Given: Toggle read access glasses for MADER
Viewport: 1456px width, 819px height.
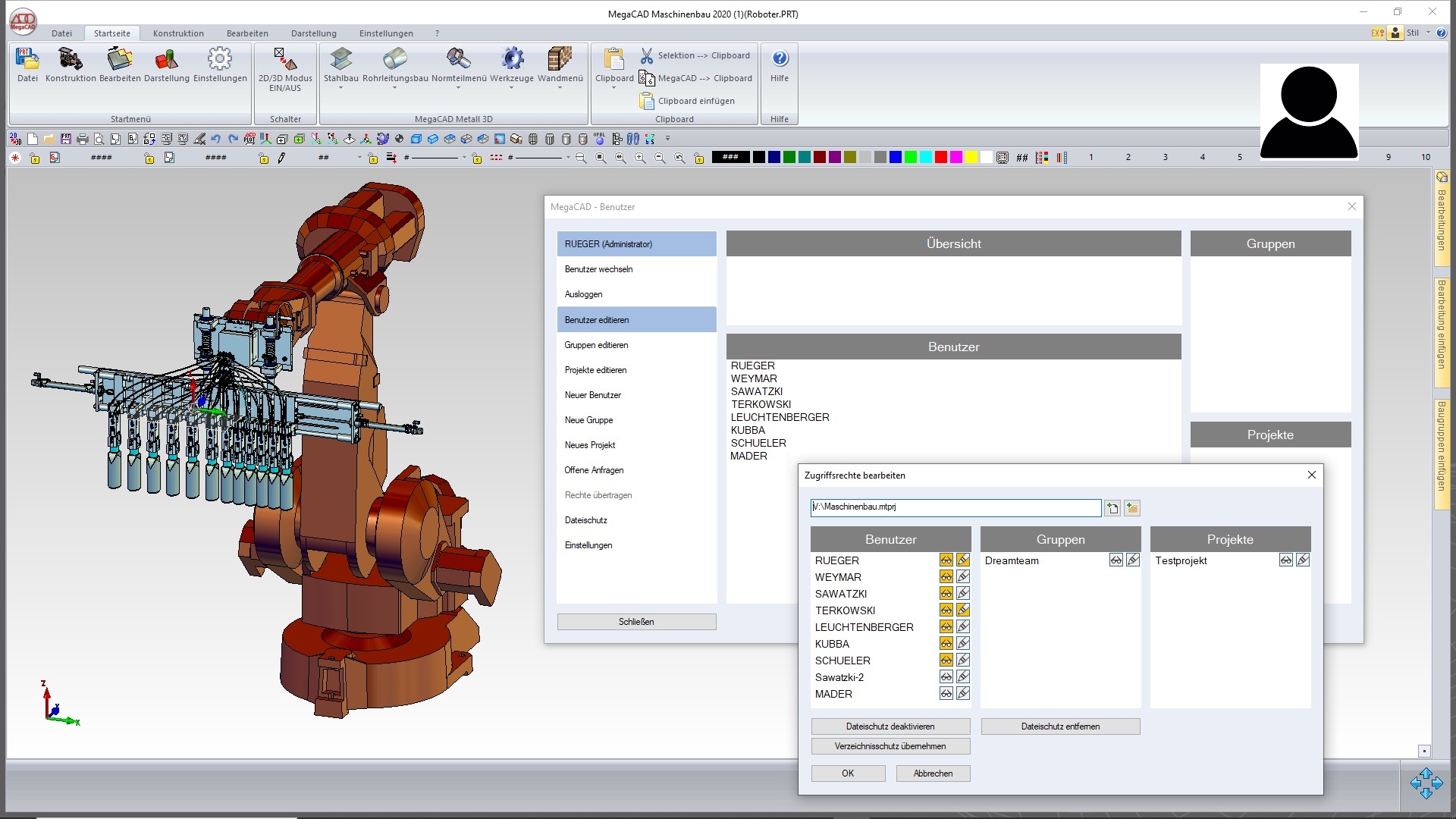Looking at the screenshot, I should [946, 694].
